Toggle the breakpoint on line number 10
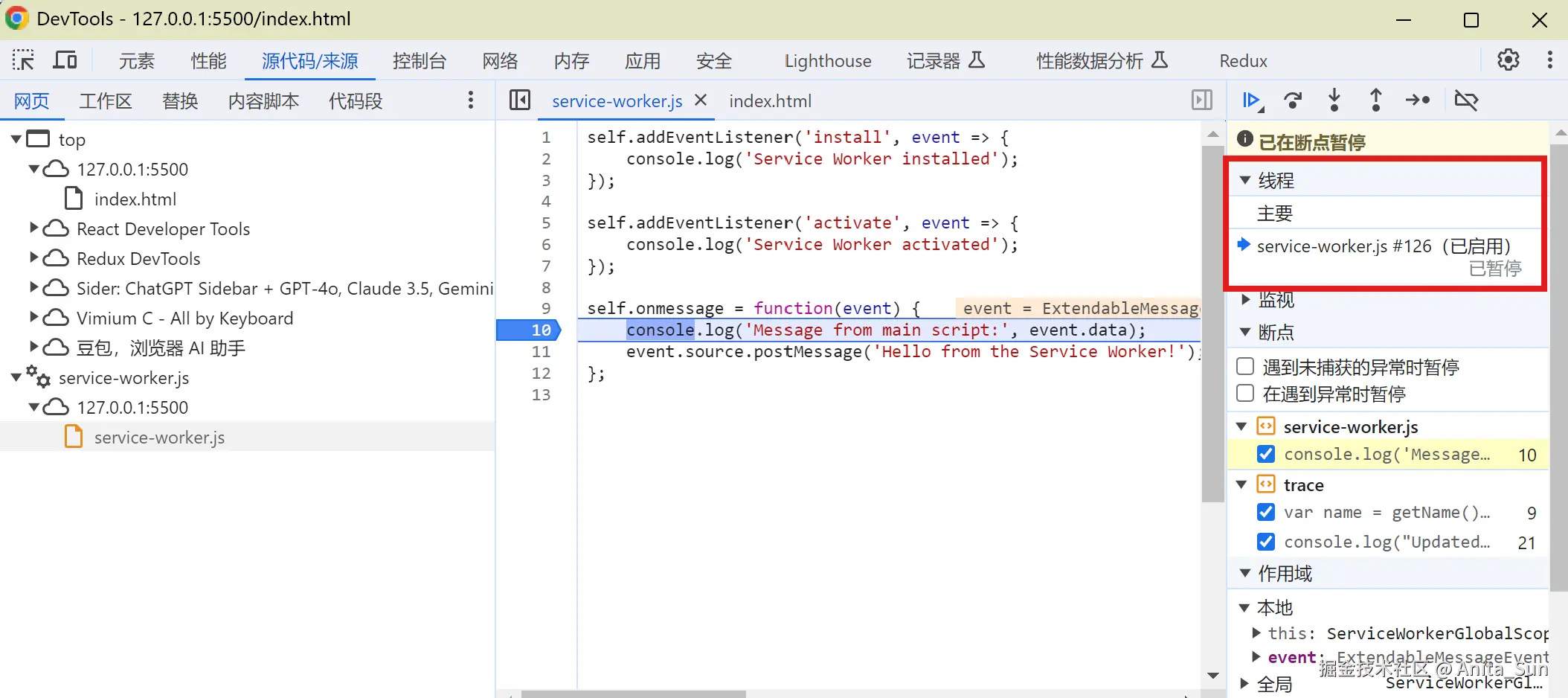The width and height of the screenshot is (1568, 698). point(541,330)
